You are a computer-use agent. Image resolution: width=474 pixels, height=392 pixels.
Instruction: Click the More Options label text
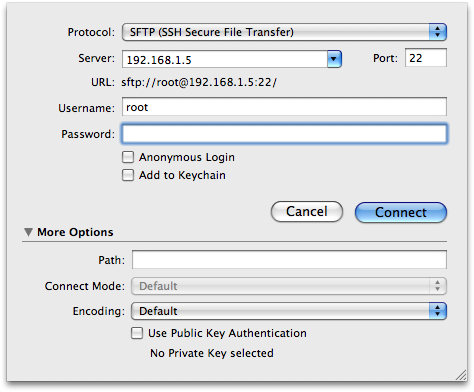point(75,232)
